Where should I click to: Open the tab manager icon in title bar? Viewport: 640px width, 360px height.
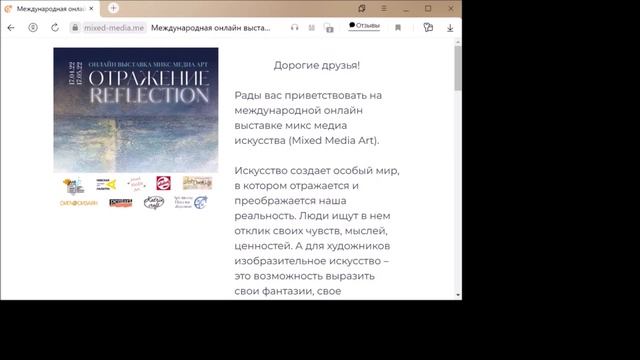tap(362, 8)
